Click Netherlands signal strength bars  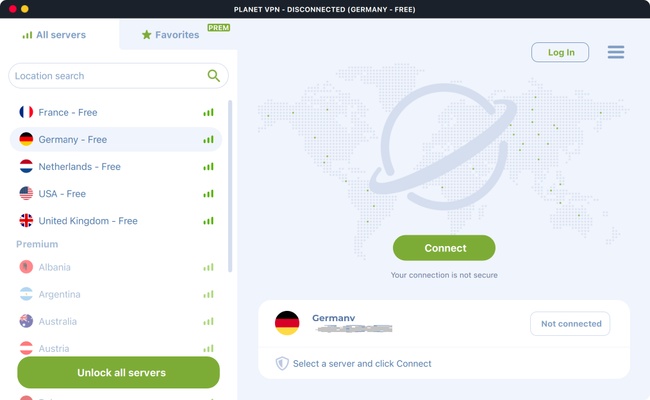(x=209, y=167)
